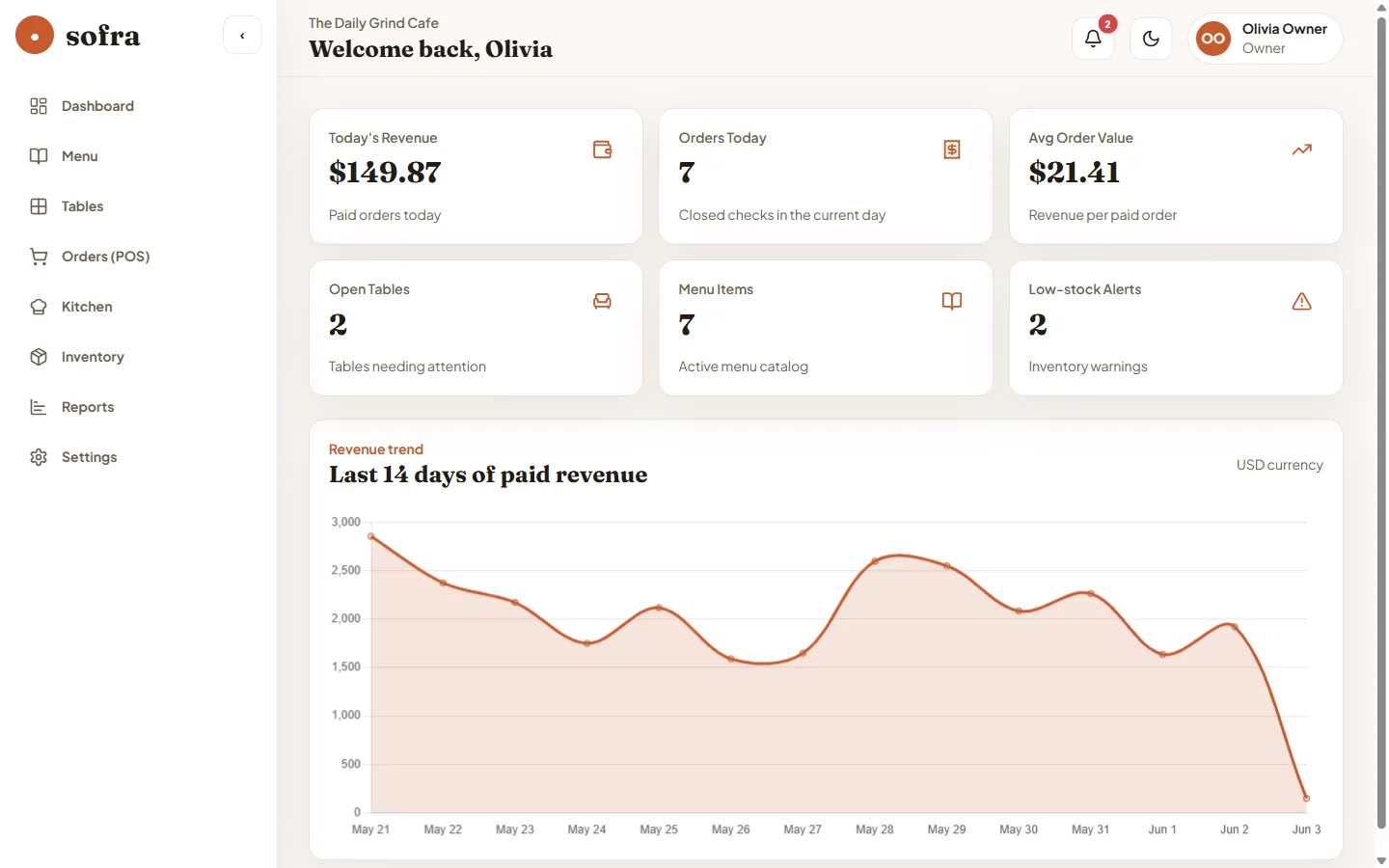
Task: Click the Dashboard grid icon in sidebar
Action: pos(39,106)
